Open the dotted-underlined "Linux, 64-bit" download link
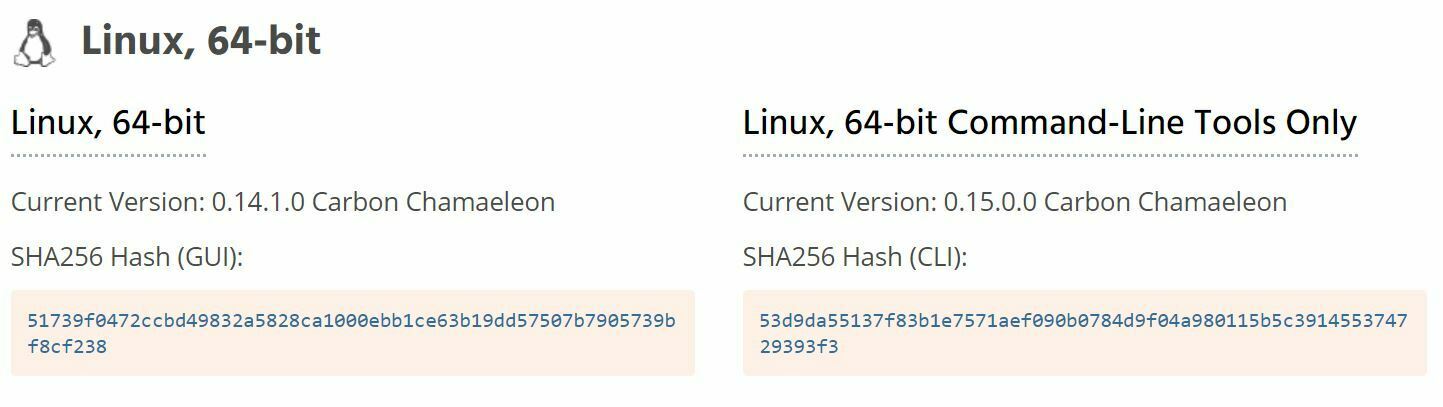The image size is (1443, 407). tap(108, 123)
